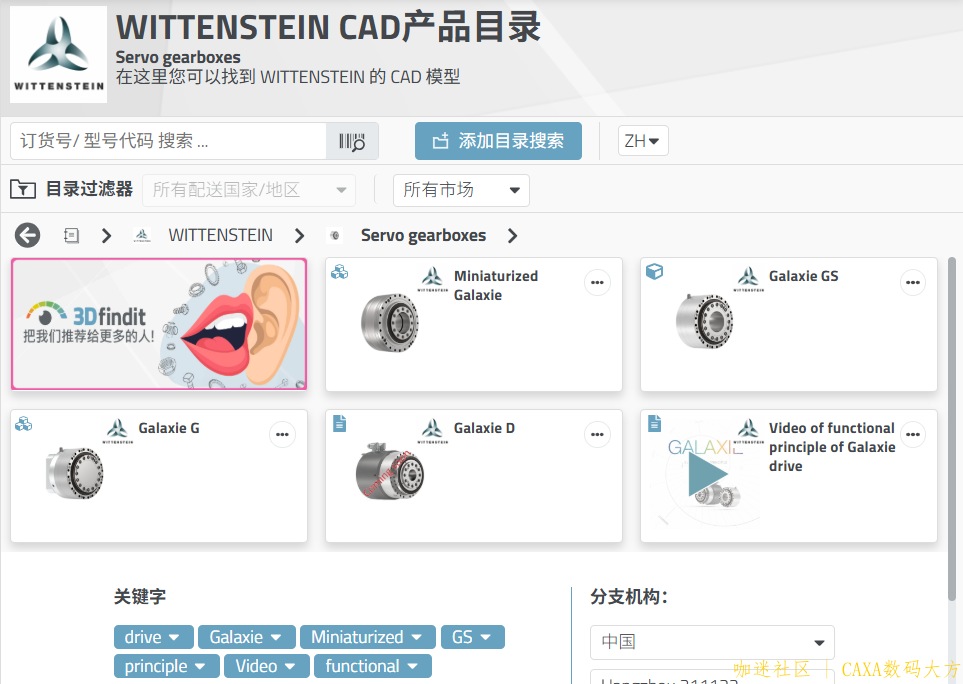Viewport: 963px width, 684px height.
Task: Expand the GS keyword tag
Action: [472, 637]
